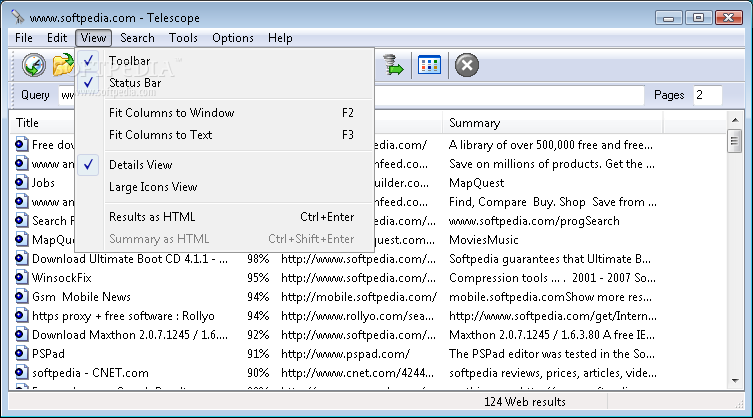Click the http://www.cnet.com/4244... URL cell

357,373
